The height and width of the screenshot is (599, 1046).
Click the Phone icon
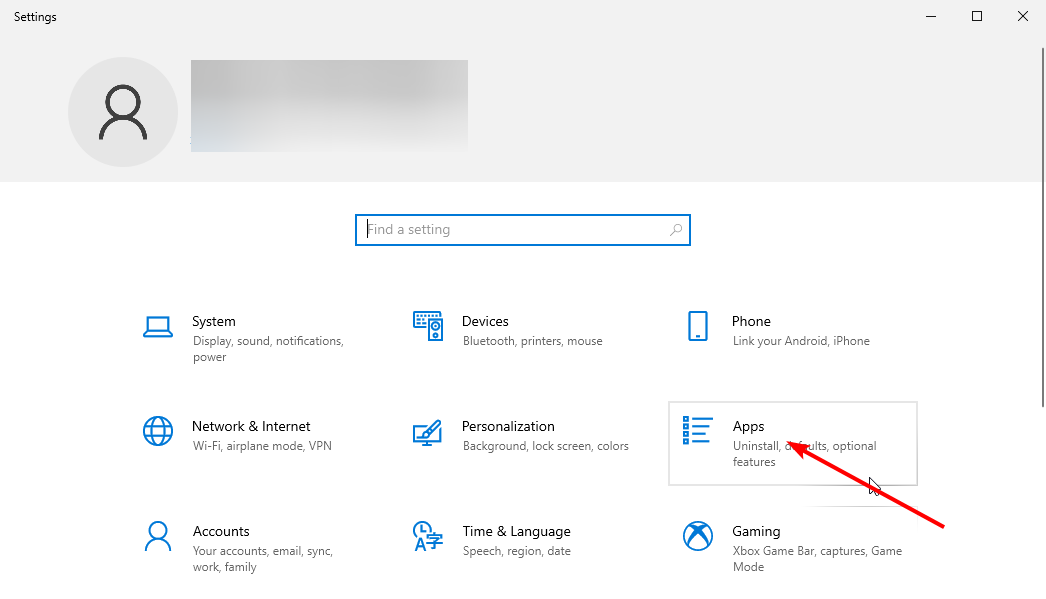pos(697,327)
